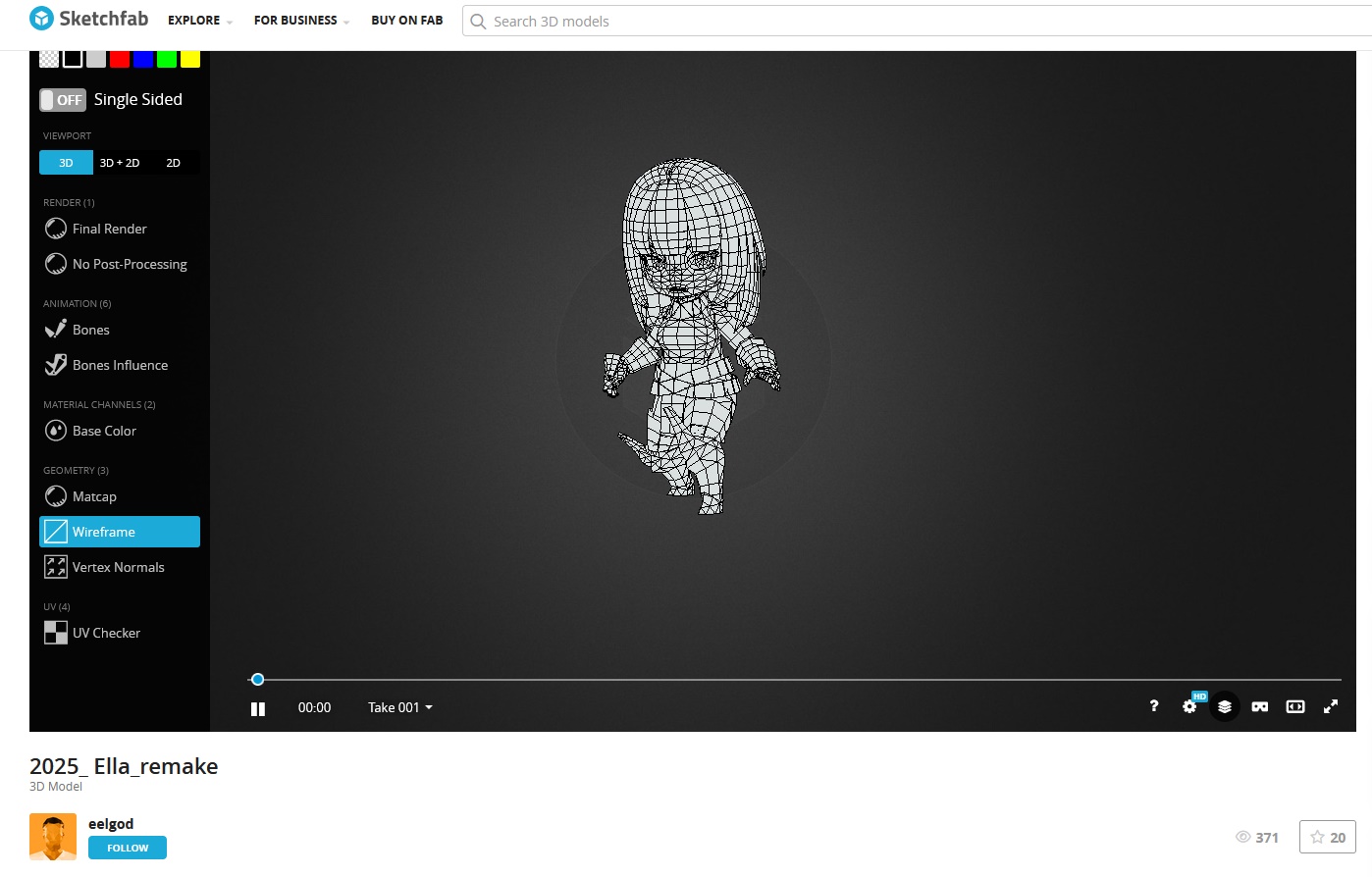This screenshot has width=1372, height=877.
Task: Click the Matcap sphere icon
Action: click(56, 496)
